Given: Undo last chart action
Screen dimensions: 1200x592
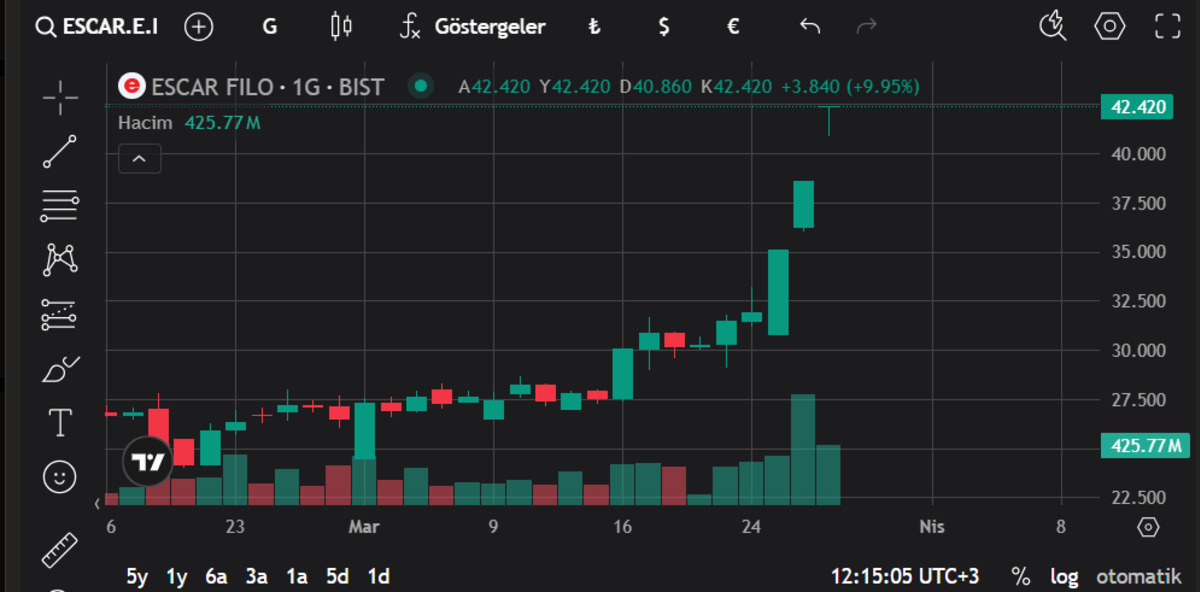Looking at the screenshot, I should 810,26.
